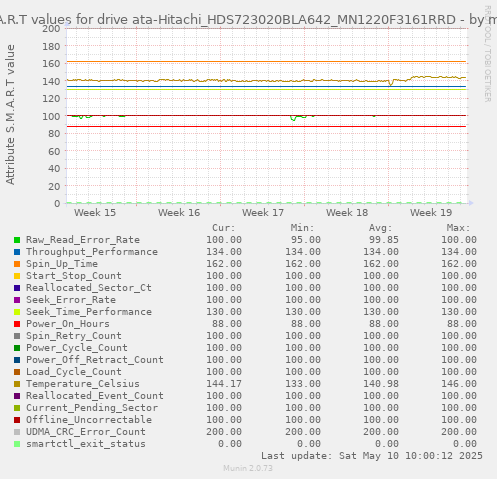497x479 pixels.
Task: Click Temperature_Celsius average value 140.98
Action: point(381,384)
